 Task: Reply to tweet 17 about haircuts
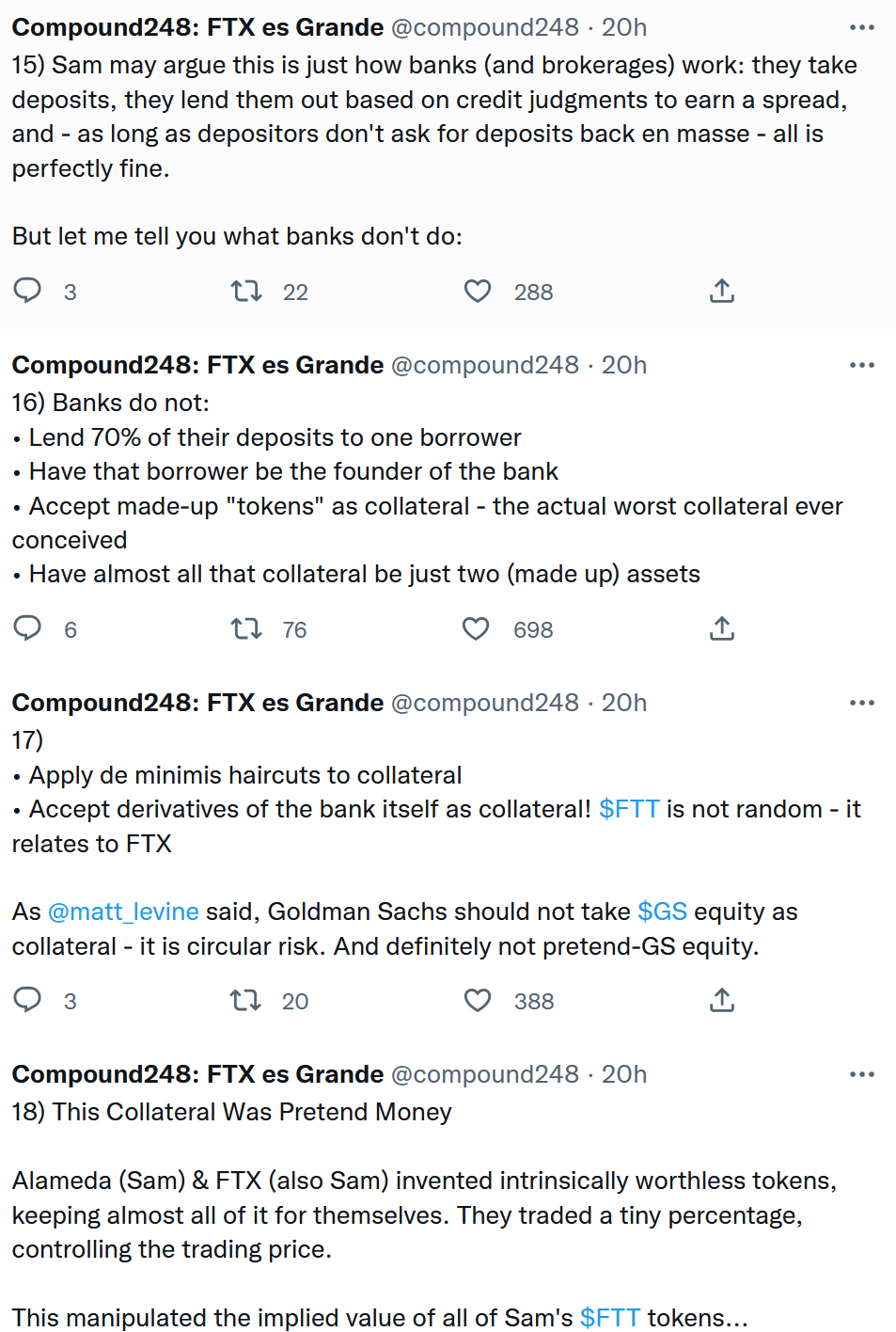point(27,1000)
